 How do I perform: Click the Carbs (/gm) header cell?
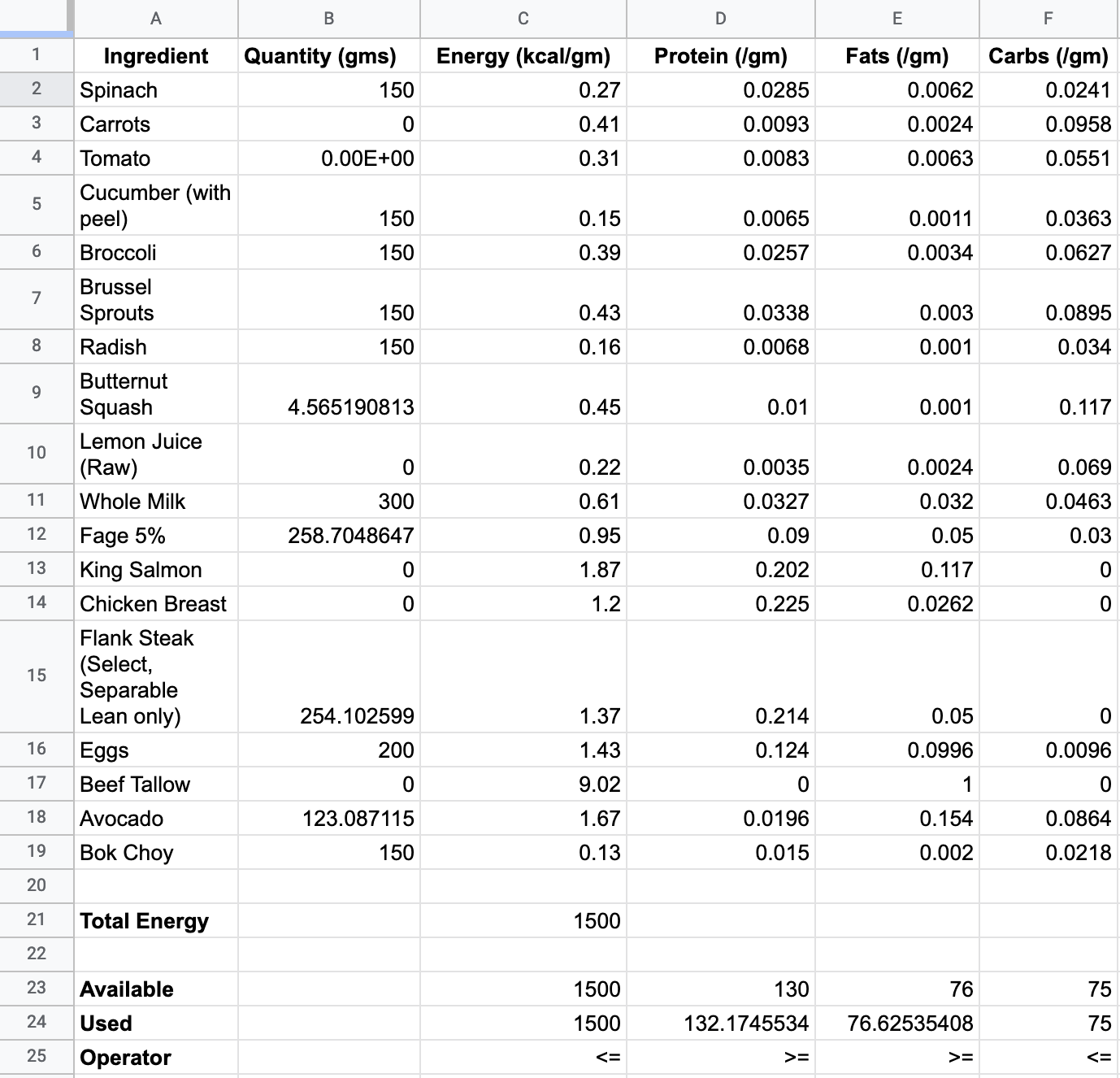tap(1048, 55)
